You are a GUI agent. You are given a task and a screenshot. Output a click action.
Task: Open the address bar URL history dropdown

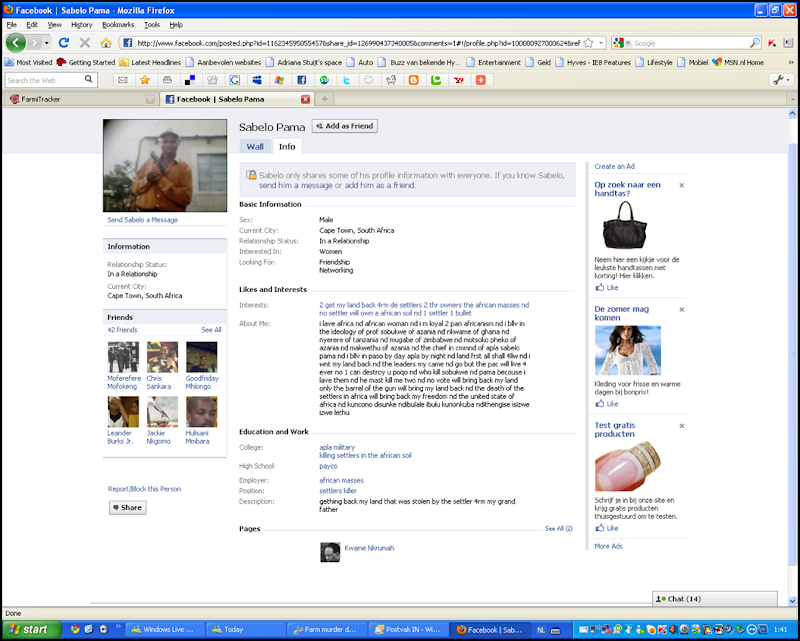601,43
